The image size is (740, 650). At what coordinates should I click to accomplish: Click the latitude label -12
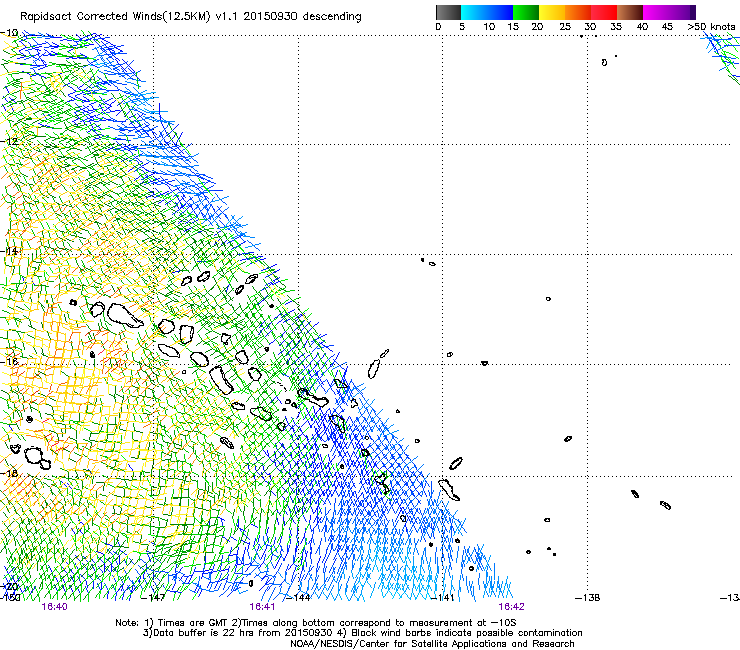(9, 141)
